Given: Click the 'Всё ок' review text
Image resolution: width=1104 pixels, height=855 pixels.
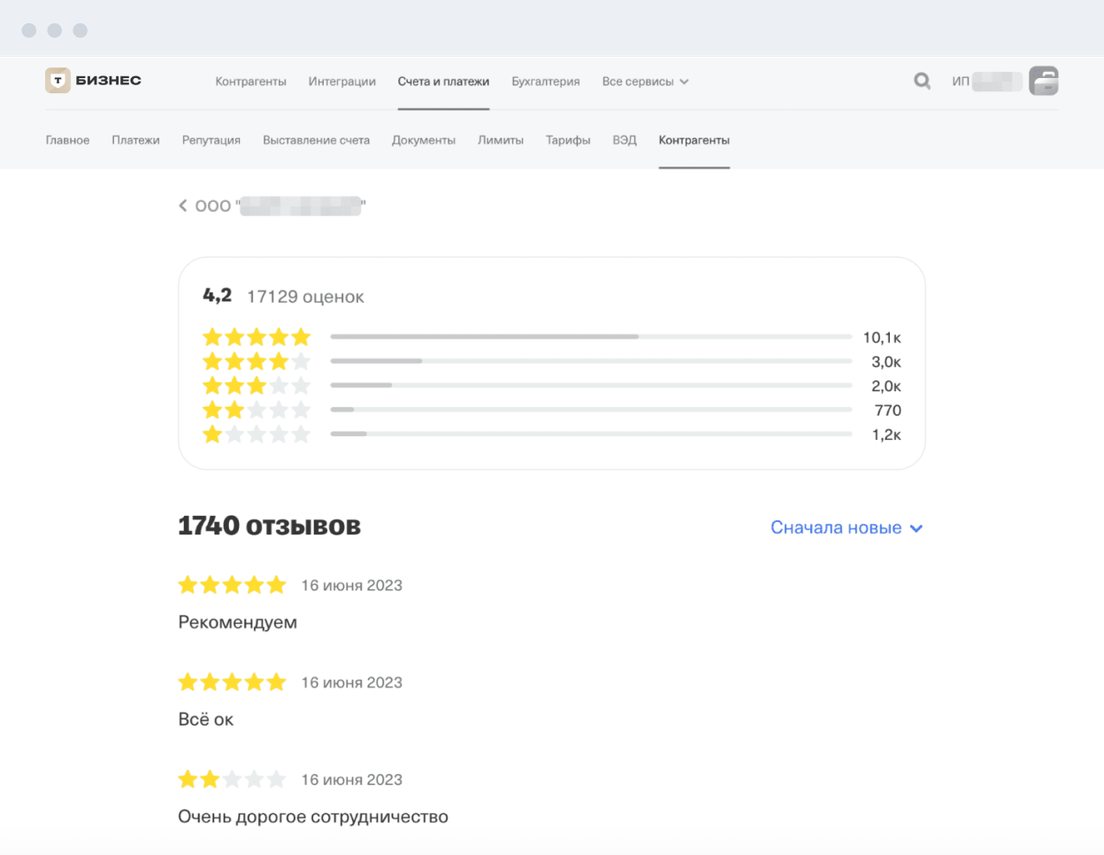Looking at the screenshot, I should click(206, 720).
